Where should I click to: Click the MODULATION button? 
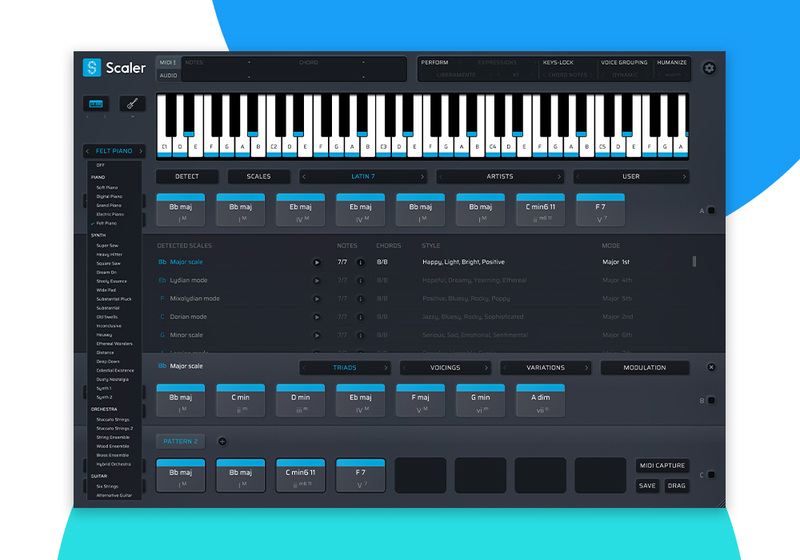coord(645,367)
